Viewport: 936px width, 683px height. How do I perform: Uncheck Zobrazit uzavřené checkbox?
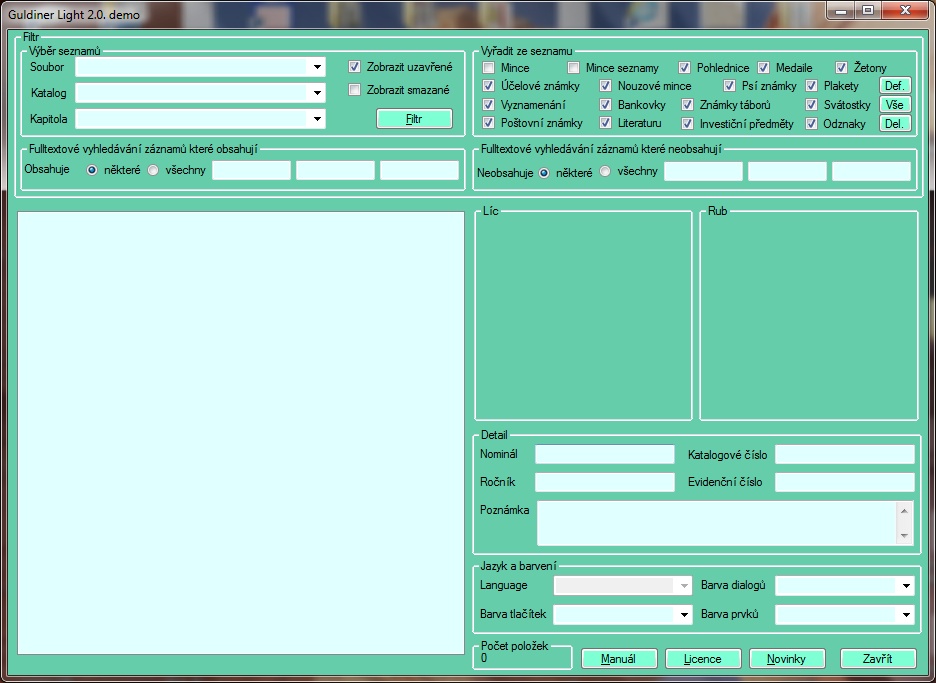click(x=354, y=67)
